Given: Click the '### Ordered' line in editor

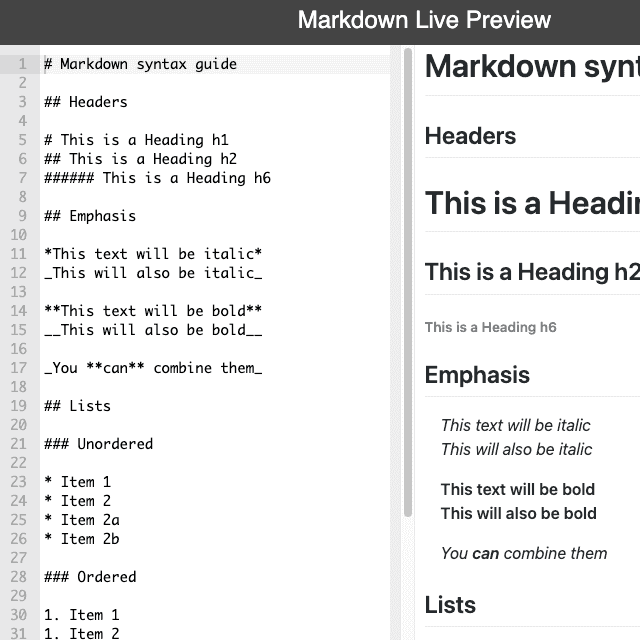Looking at the screenshot, I should 90,577.
